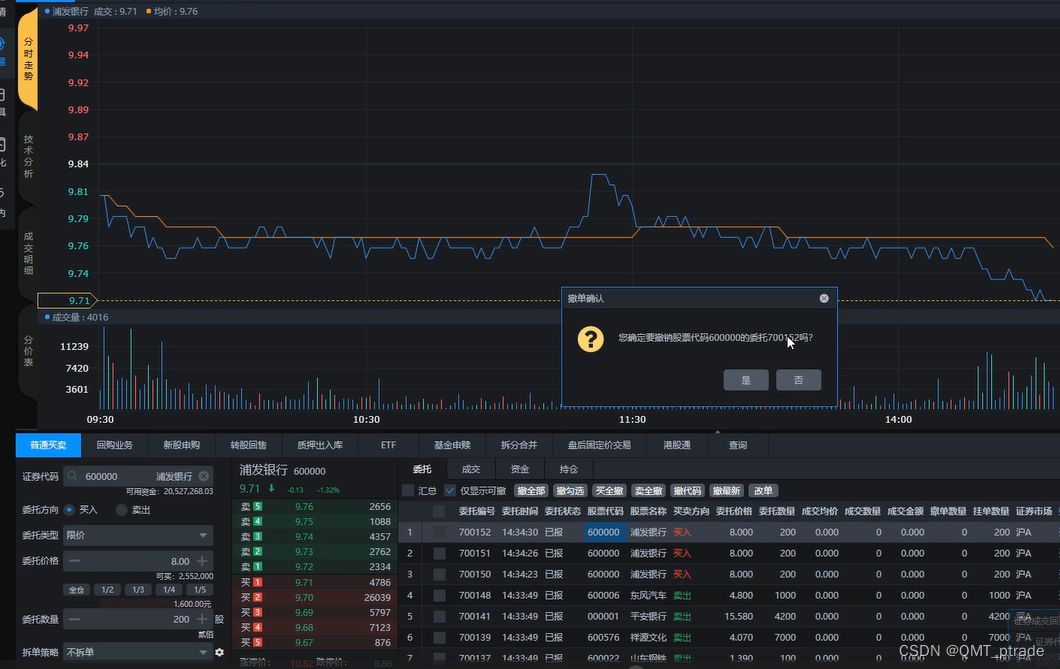Increase 委托价格 with plus button
The width and height of the screenshot is (1060, 669).
click(x=202, y=561)
